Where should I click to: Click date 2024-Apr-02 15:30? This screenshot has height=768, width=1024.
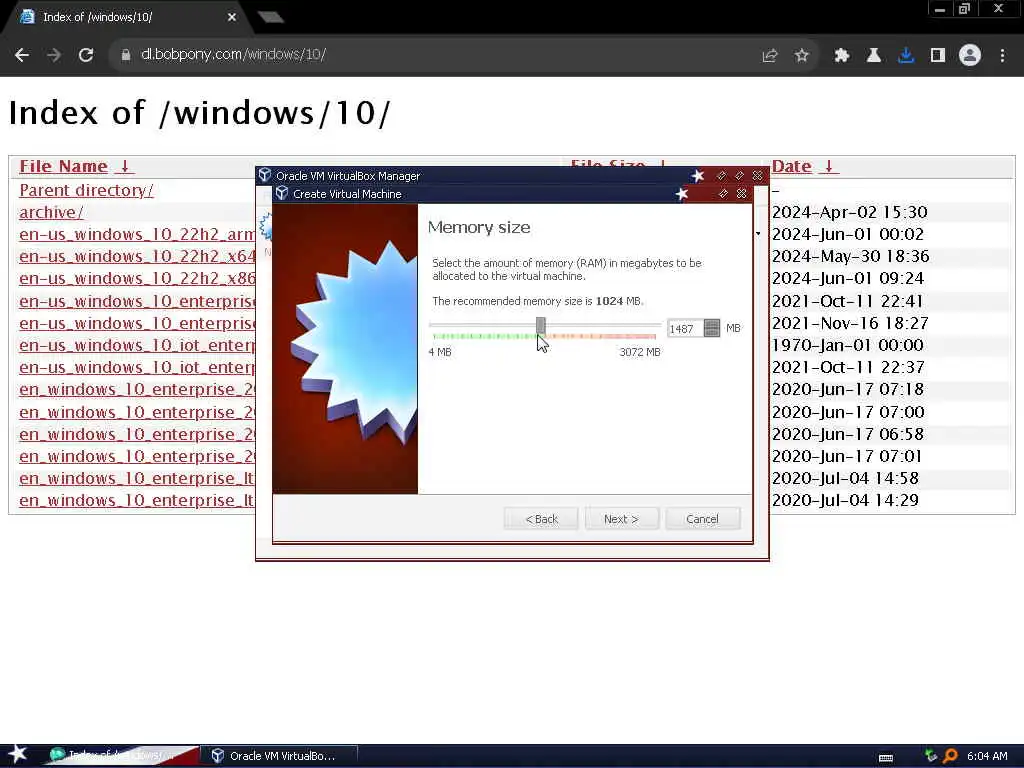coord(850,212)
